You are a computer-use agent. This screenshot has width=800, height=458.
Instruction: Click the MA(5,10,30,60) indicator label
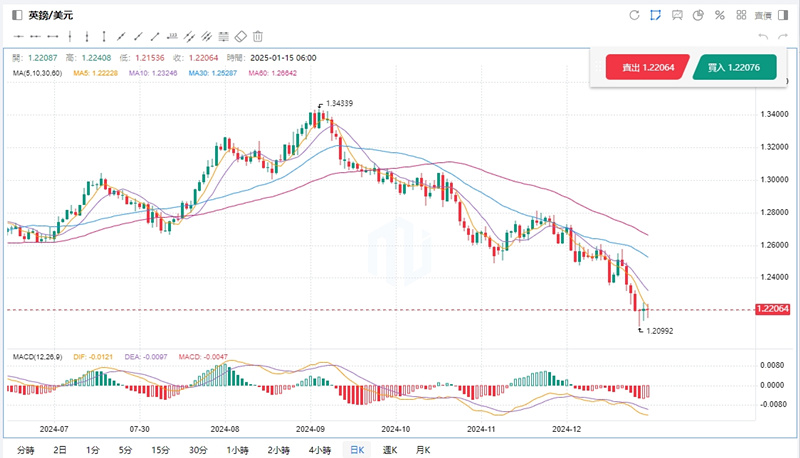tap(36, 74)
